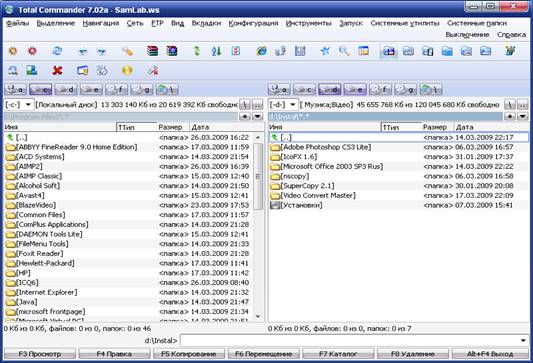
Task: Click the red X icon in toolbar
Action: (x=57, y=70)
